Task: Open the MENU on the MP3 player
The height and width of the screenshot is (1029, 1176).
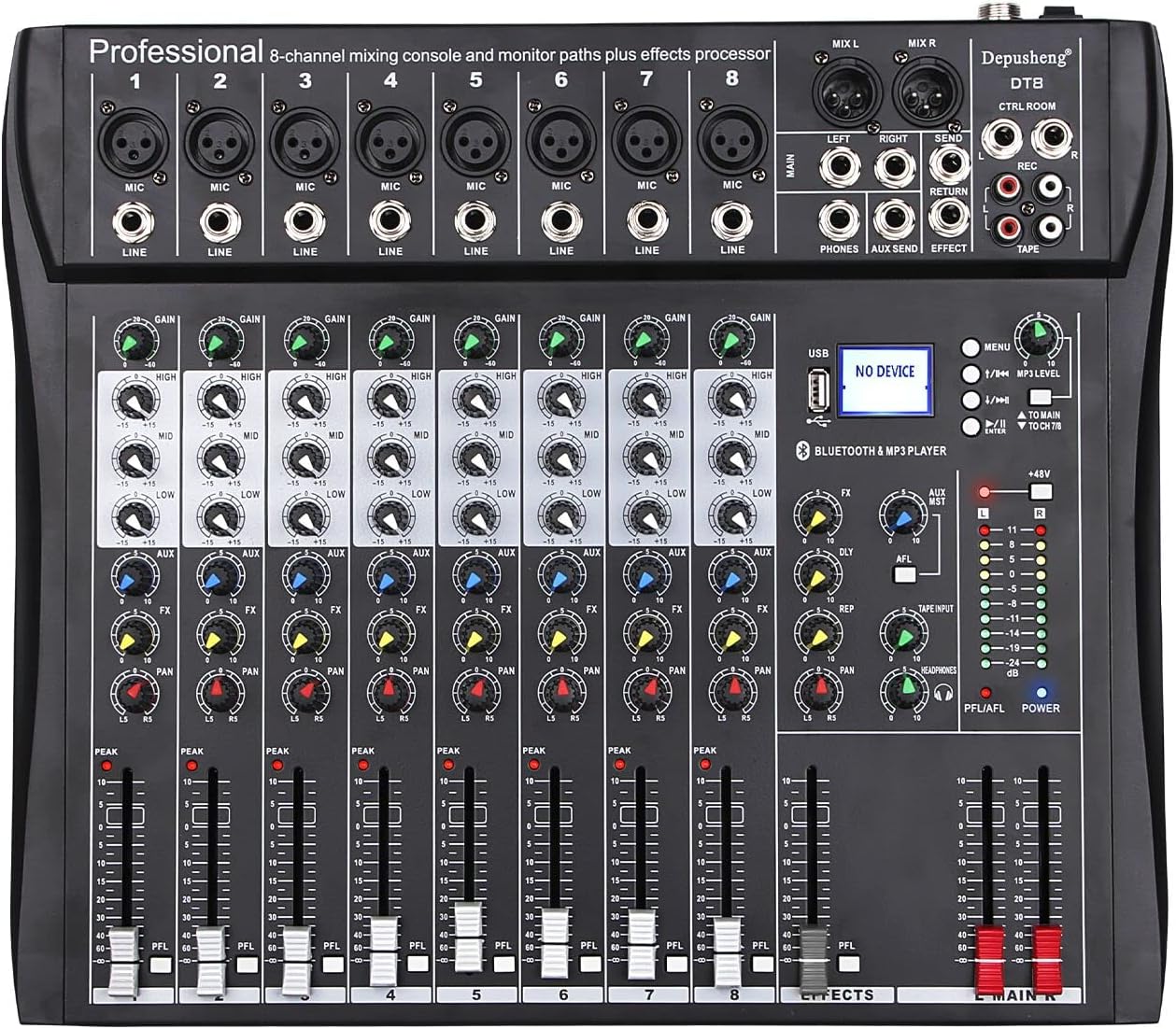Action: (x=971, y=347)
